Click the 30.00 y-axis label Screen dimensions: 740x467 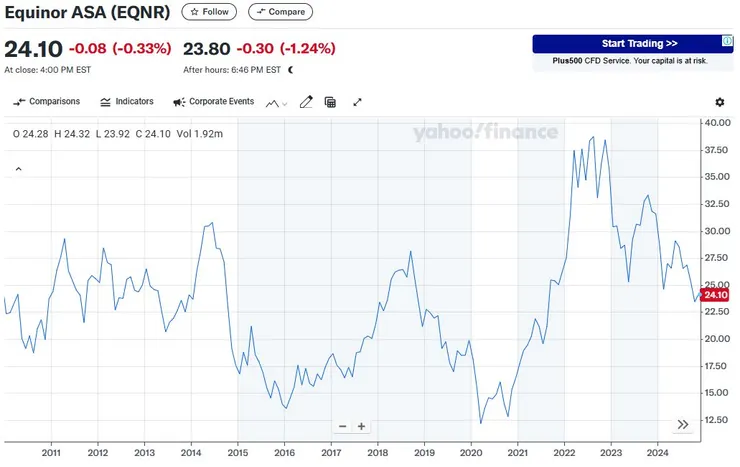pos(718,231)
